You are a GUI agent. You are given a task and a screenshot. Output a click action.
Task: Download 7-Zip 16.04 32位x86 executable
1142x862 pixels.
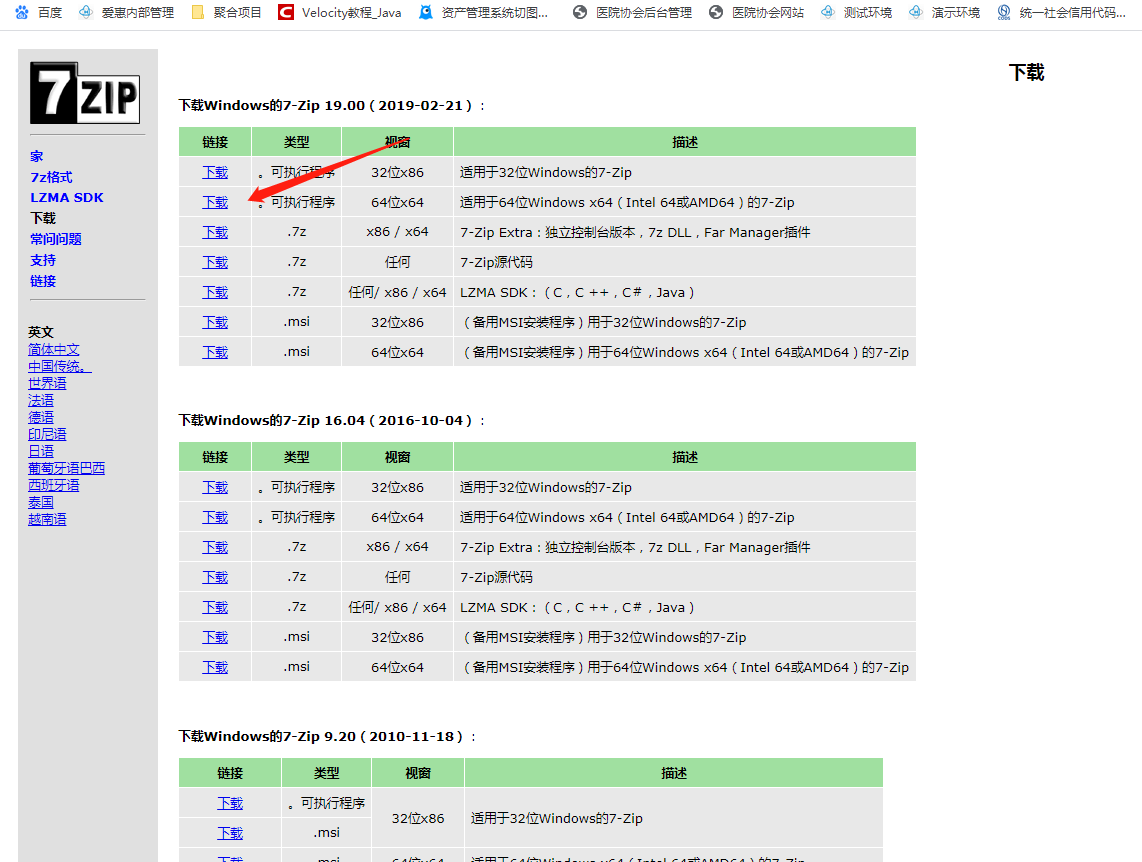coord(215,487)
